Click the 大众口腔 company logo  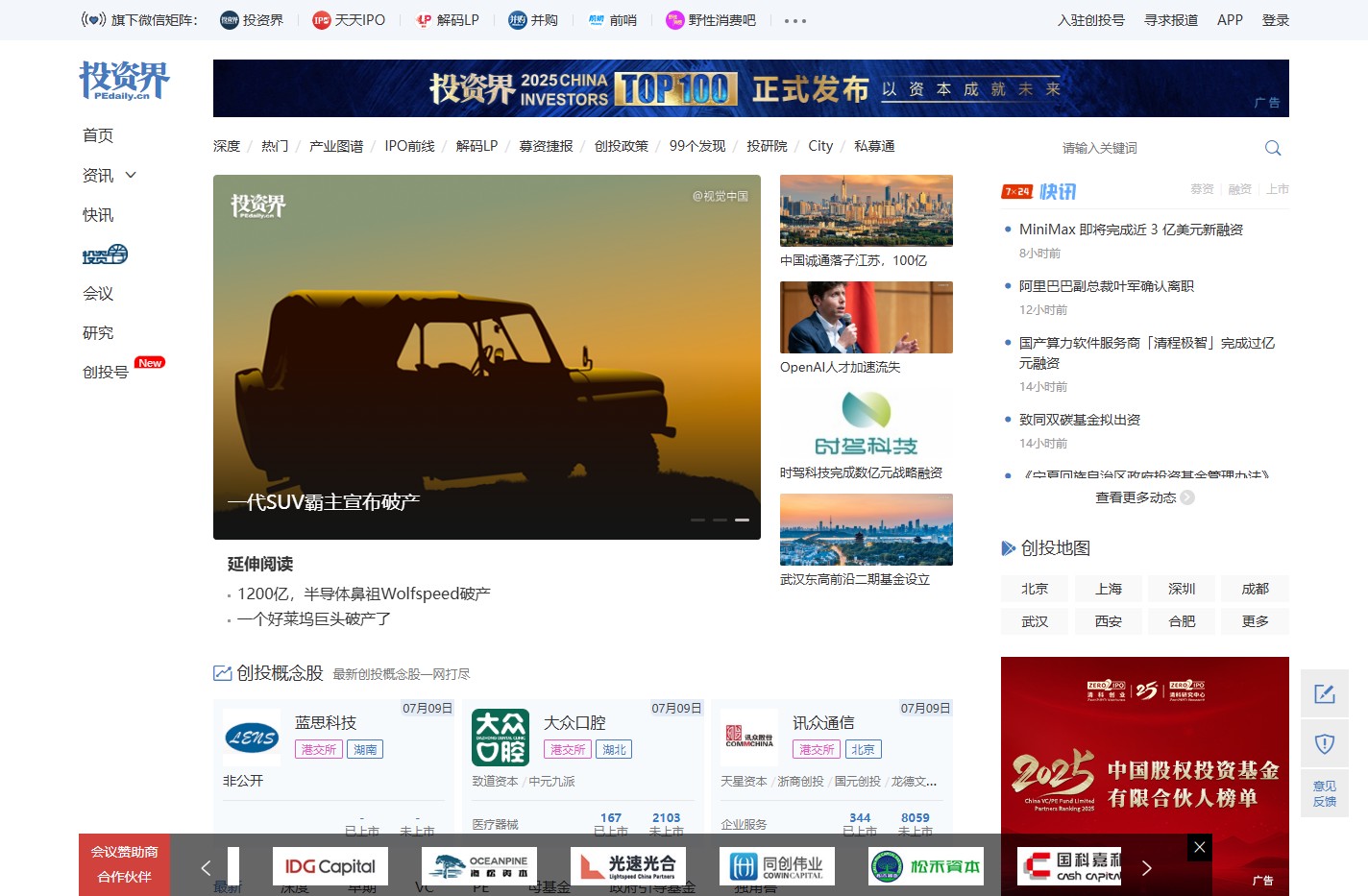(501, 738)
